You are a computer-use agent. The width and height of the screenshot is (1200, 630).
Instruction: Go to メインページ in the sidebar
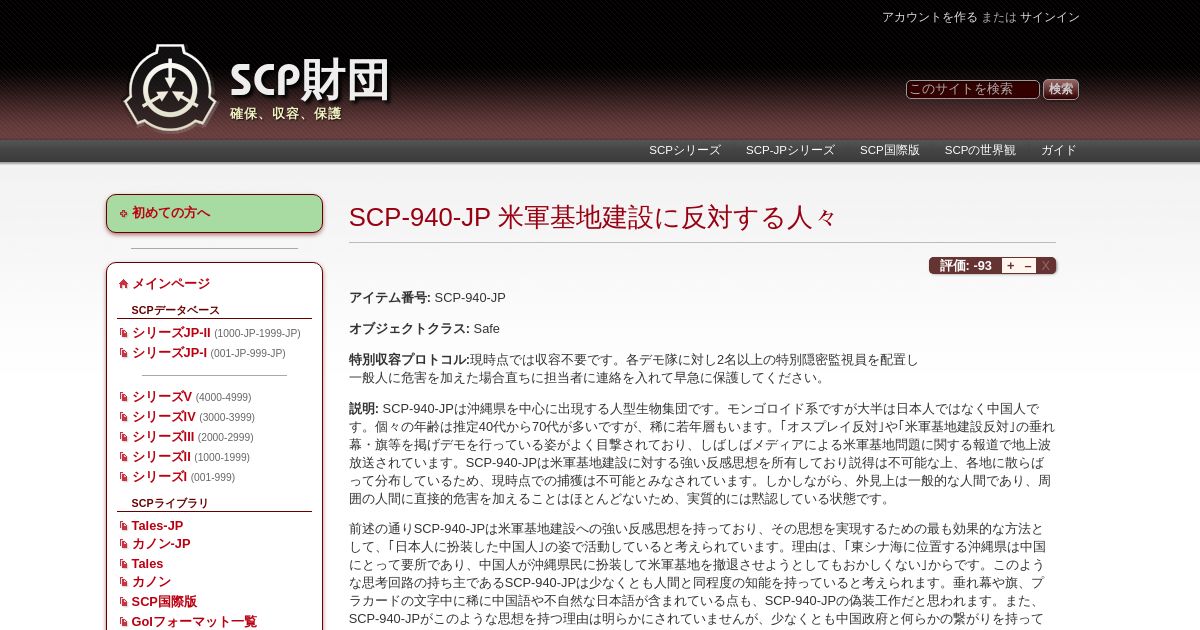pyautogui.click(x=171, y=284)
